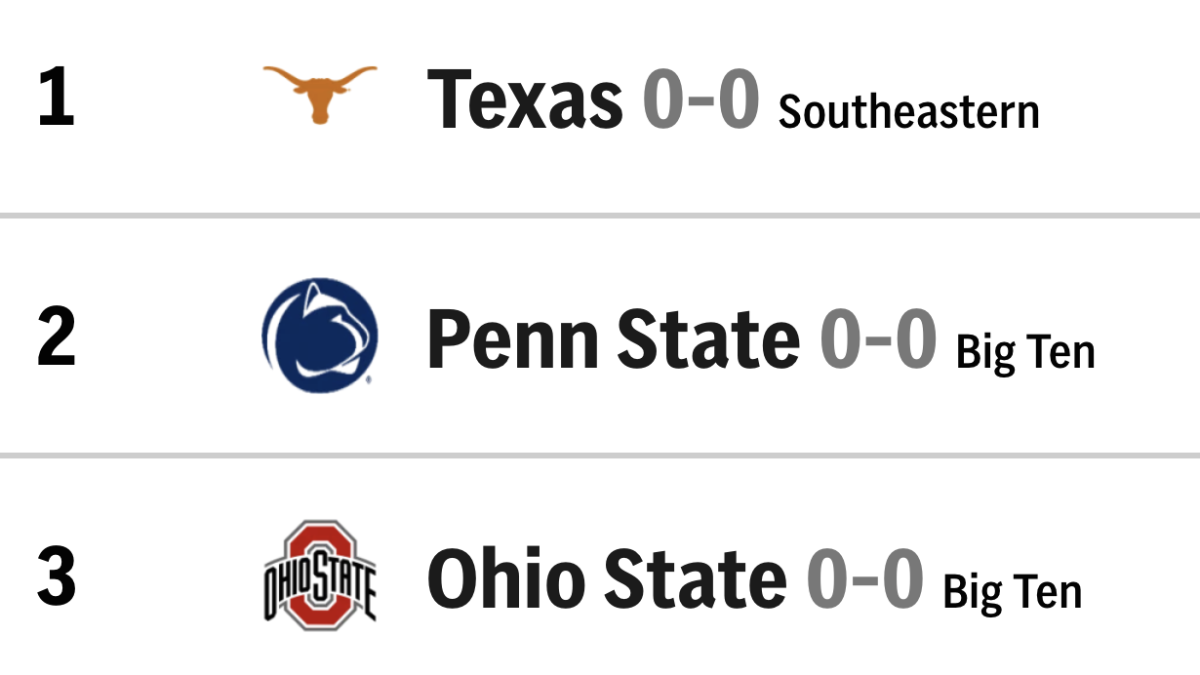The height and width of the screenshot is (675, 1200).
Task: Click the divider line below Penn State row
Action: pyautogui.click(x=600, y=455)
